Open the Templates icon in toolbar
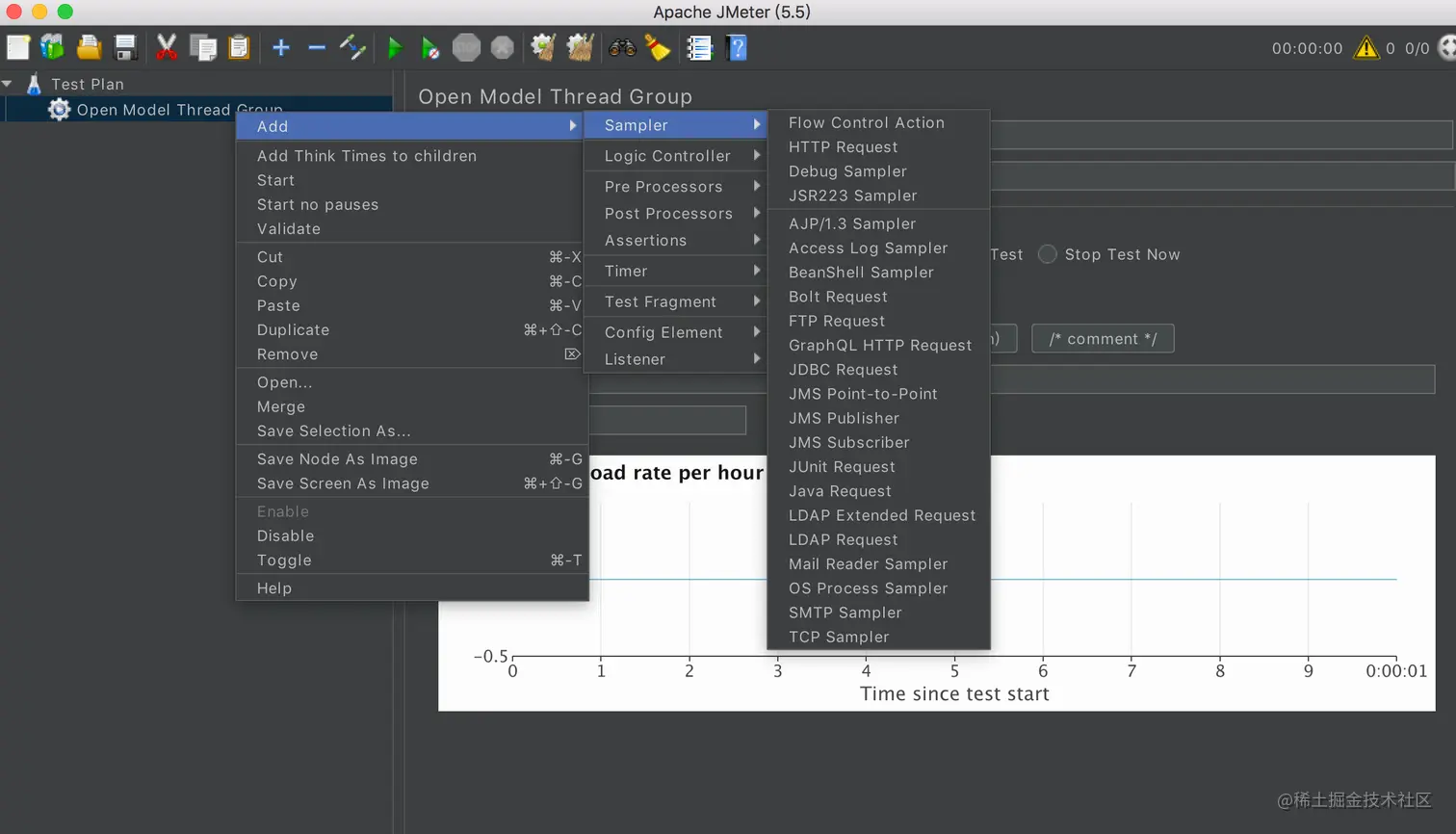Screen dimensions: 1456x834 pyautogui.click(x=52, y=47)
